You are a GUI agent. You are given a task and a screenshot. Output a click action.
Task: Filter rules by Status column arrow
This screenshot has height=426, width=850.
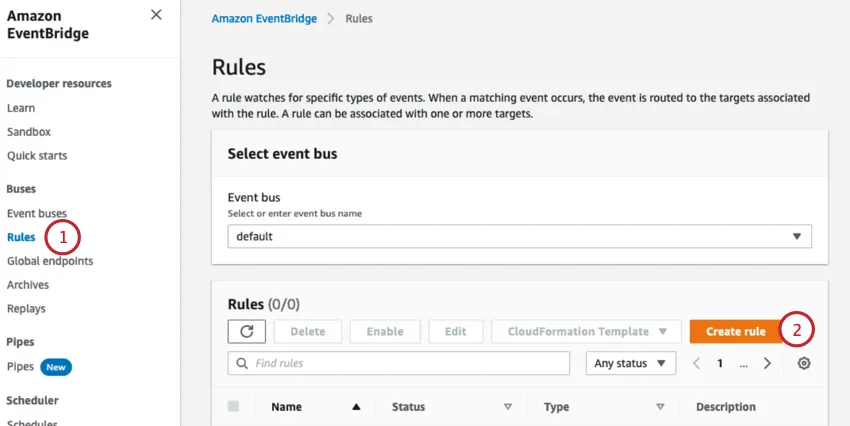pos(508,407)
